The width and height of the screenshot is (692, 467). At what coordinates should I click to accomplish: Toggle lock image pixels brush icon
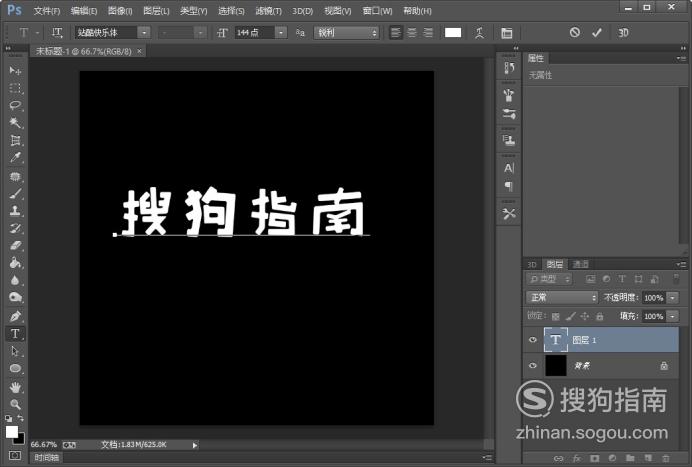coord(570,316)
